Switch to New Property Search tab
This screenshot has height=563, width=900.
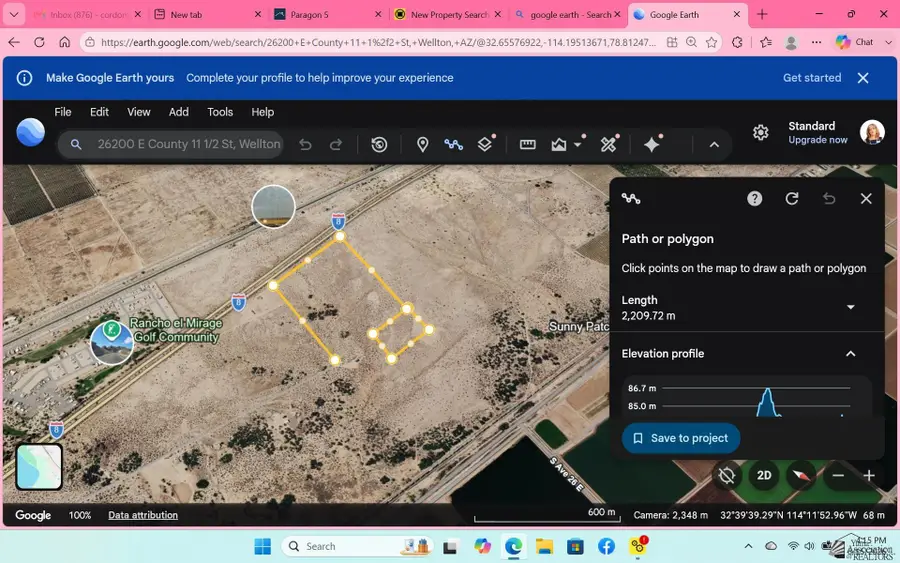click(447, 14)
